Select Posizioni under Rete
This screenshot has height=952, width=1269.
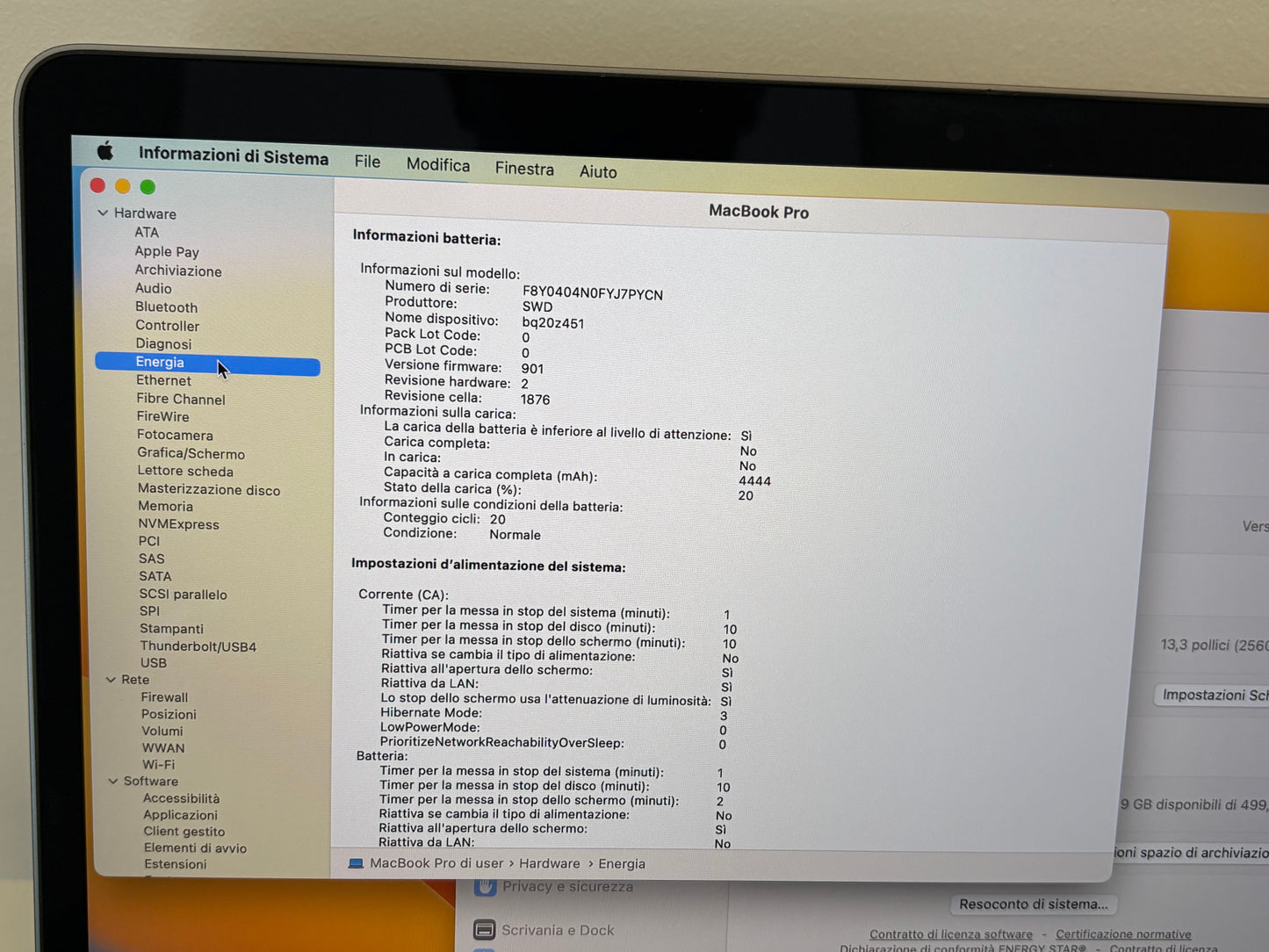169,715
